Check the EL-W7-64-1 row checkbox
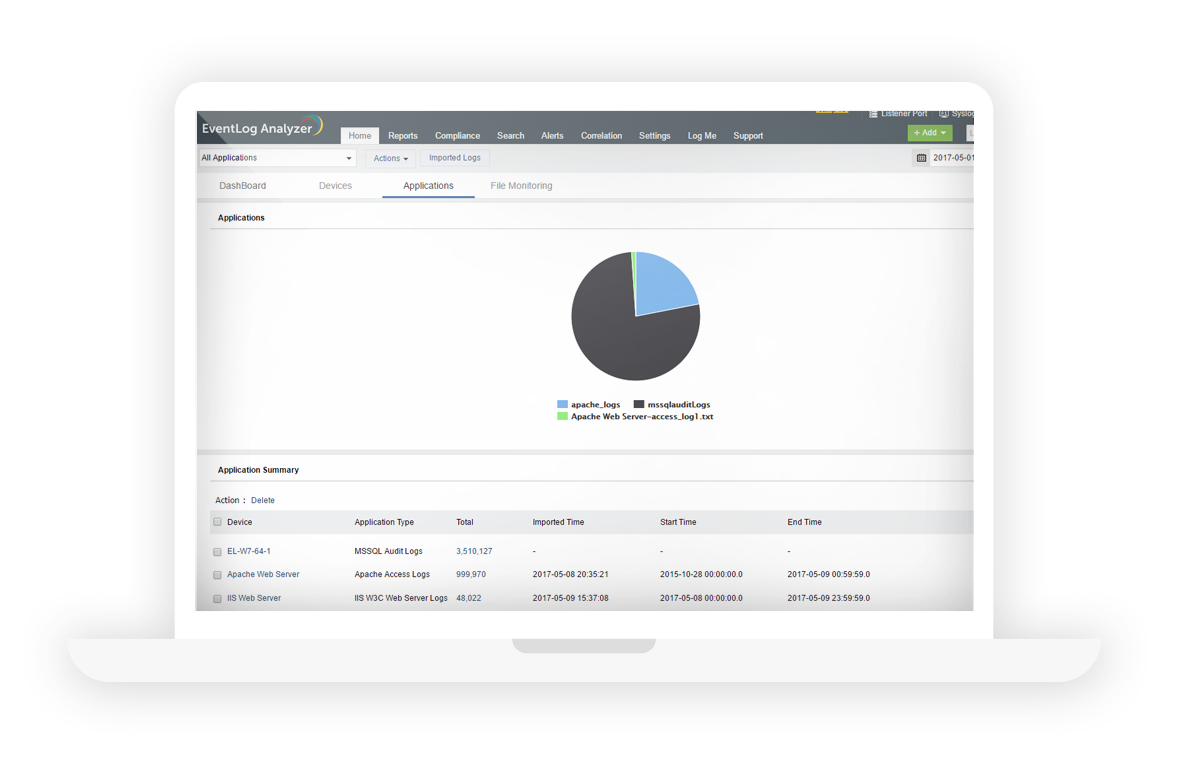 point(217,552)
